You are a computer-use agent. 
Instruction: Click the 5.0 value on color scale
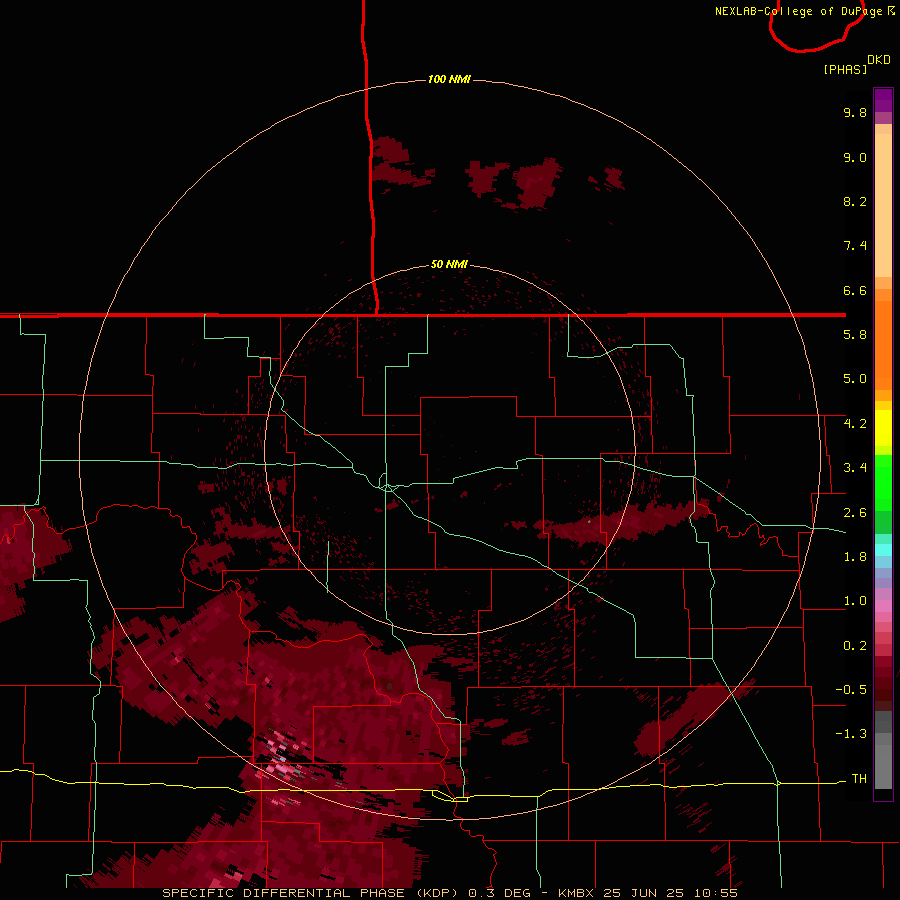(x=855, y=379)
